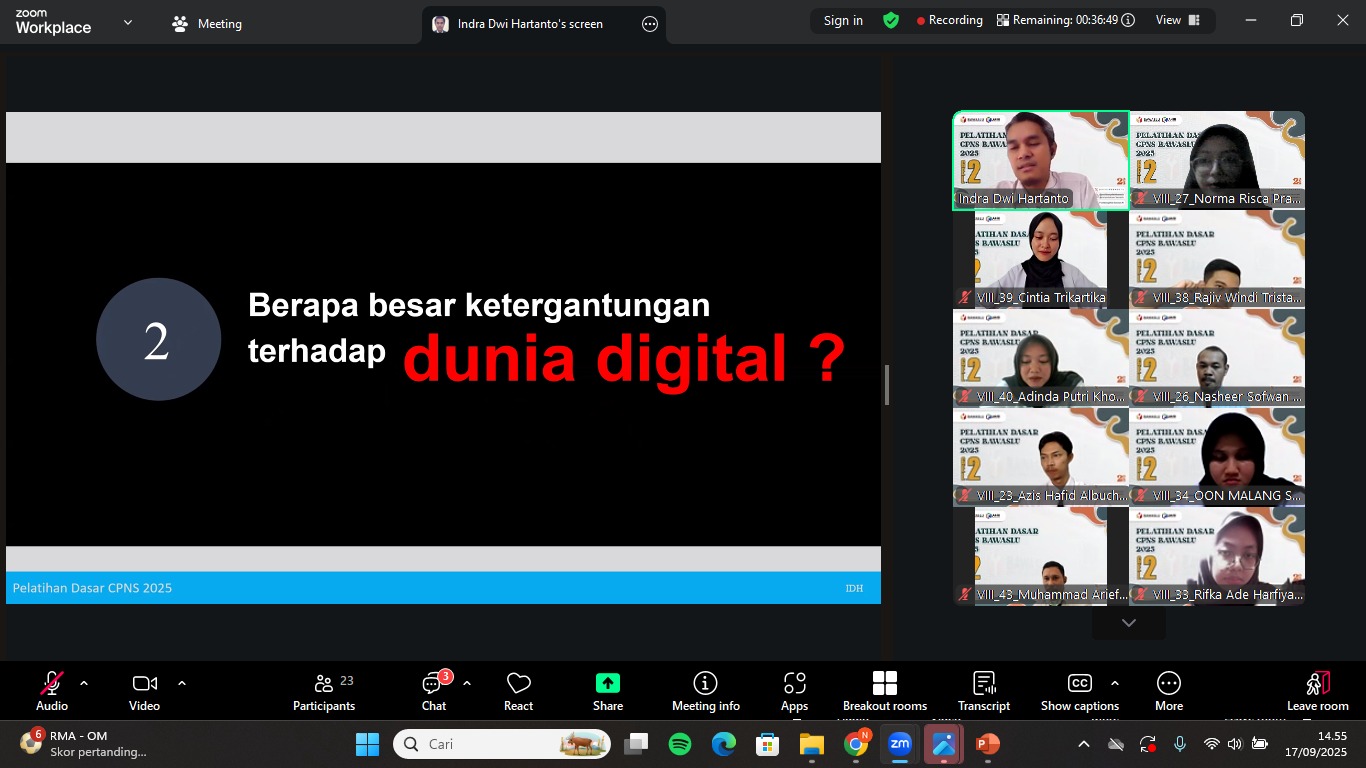Image resolution: width=1366 pixels, height=768 pixels.
Task: Open the Chat panel
Action: pos(433,690)
